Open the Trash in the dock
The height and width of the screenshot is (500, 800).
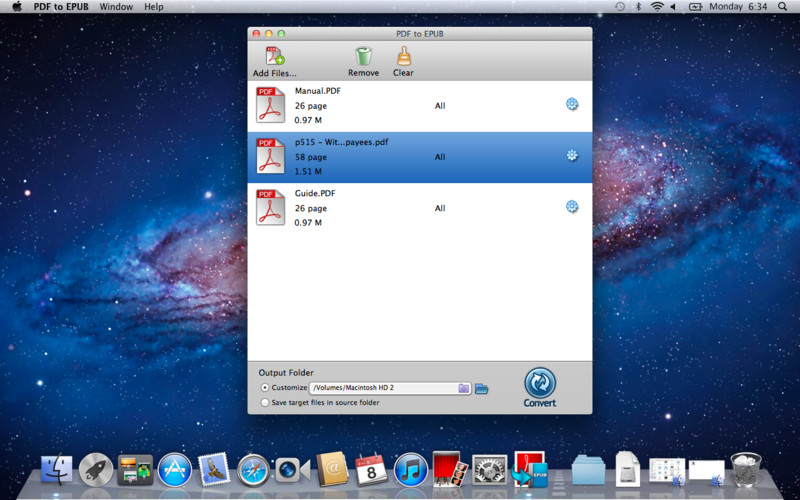(x=746, y=469)
